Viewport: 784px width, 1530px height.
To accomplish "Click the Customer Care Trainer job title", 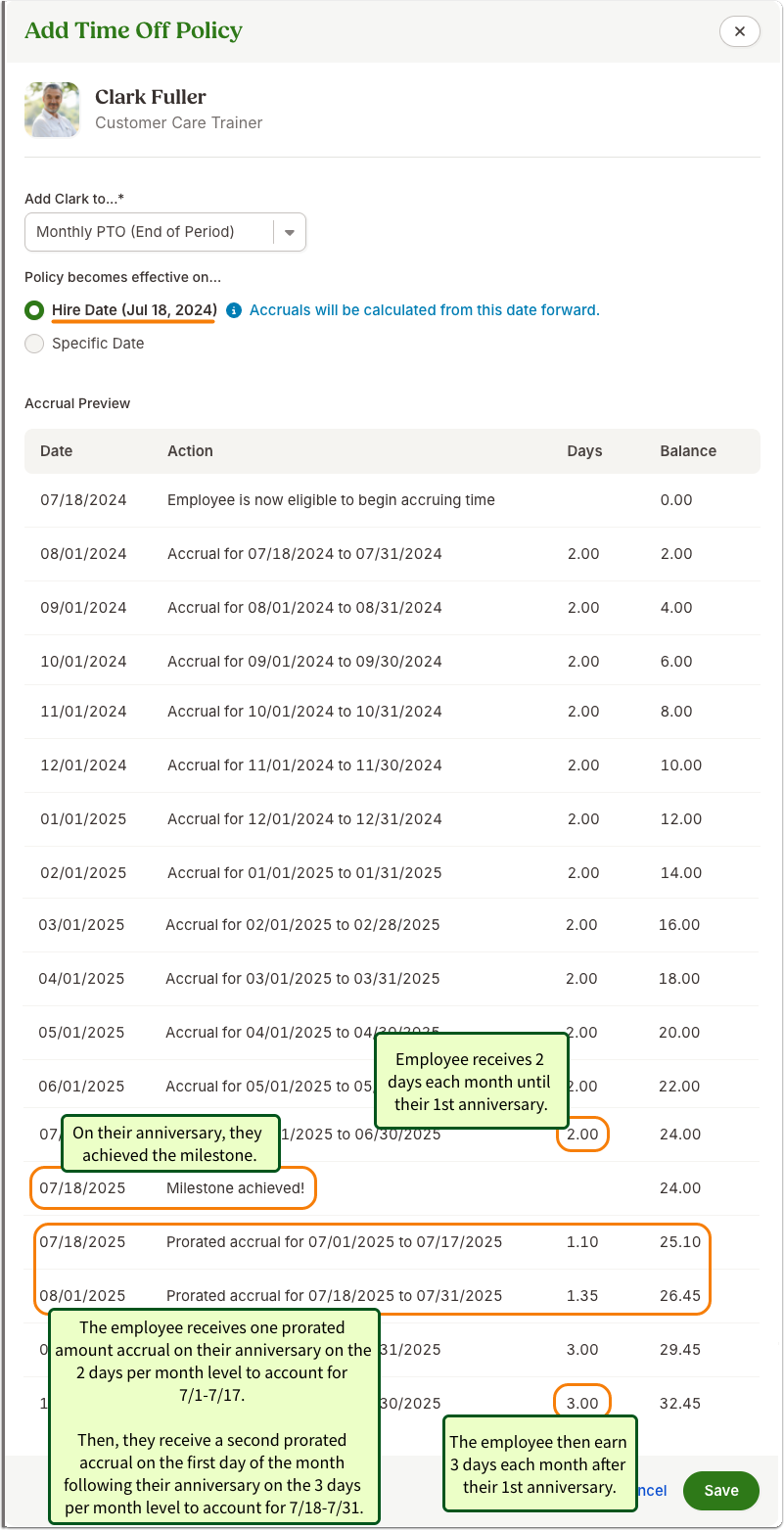I will (179, 123).
